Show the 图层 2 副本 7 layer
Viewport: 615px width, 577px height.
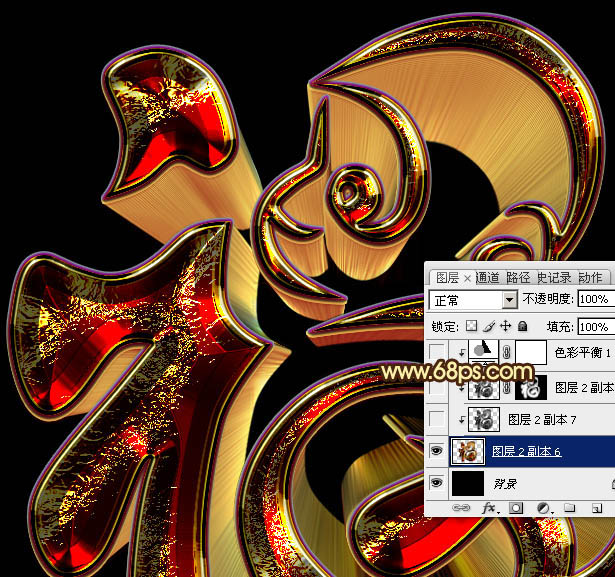pyautogui.click(x=436, y=419)
